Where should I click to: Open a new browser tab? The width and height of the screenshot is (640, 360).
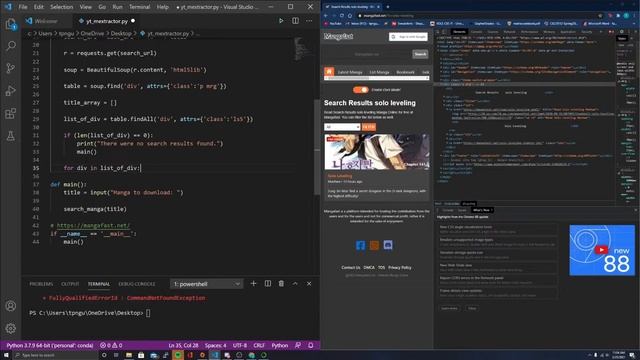tap(388, 7)
